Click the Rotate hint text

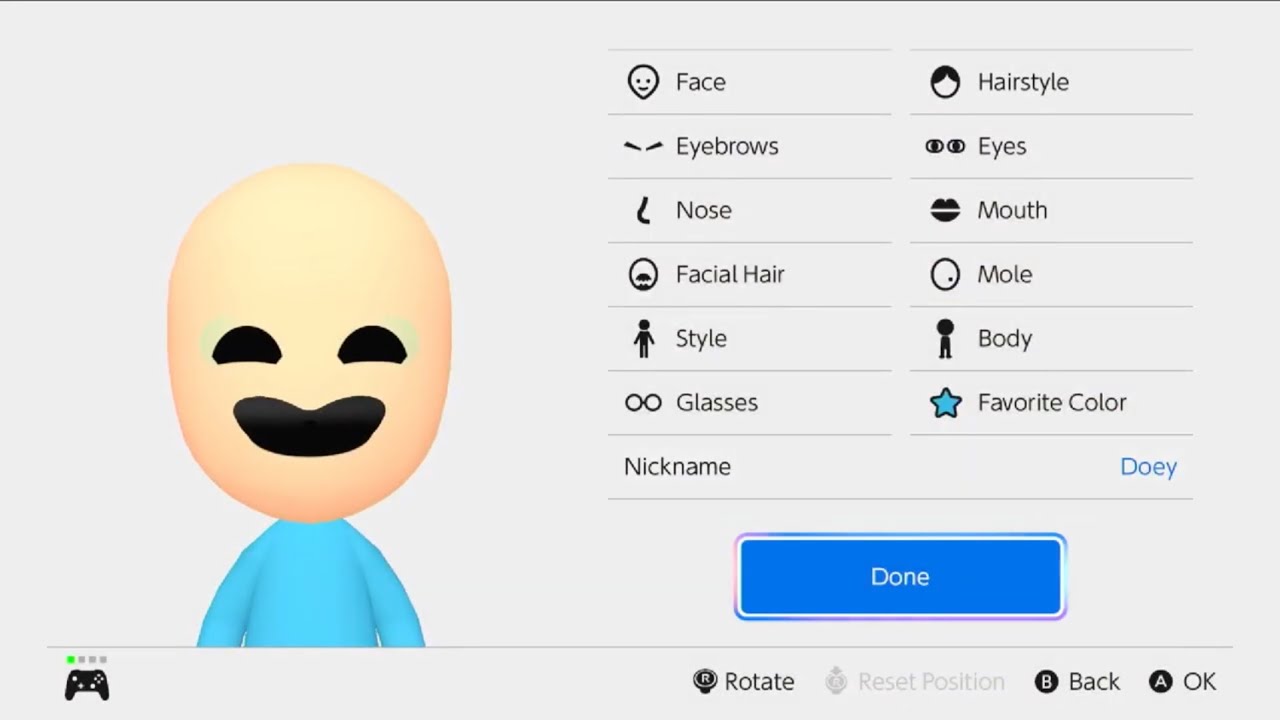coord(759,682)
